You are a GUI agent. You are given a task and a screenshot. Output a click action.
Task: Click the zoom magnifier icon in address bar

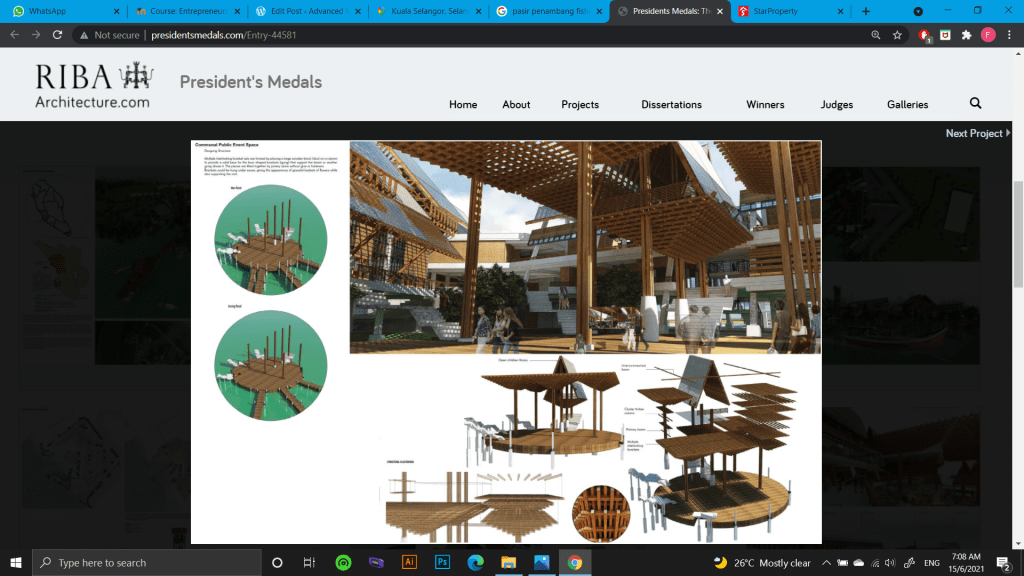[x=875, y=34]
